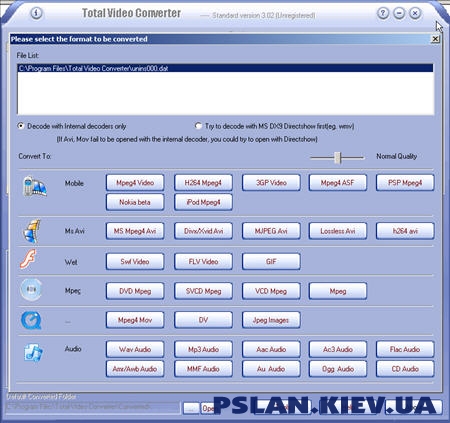Open the help question mark icon

click(x=383, y=13)
